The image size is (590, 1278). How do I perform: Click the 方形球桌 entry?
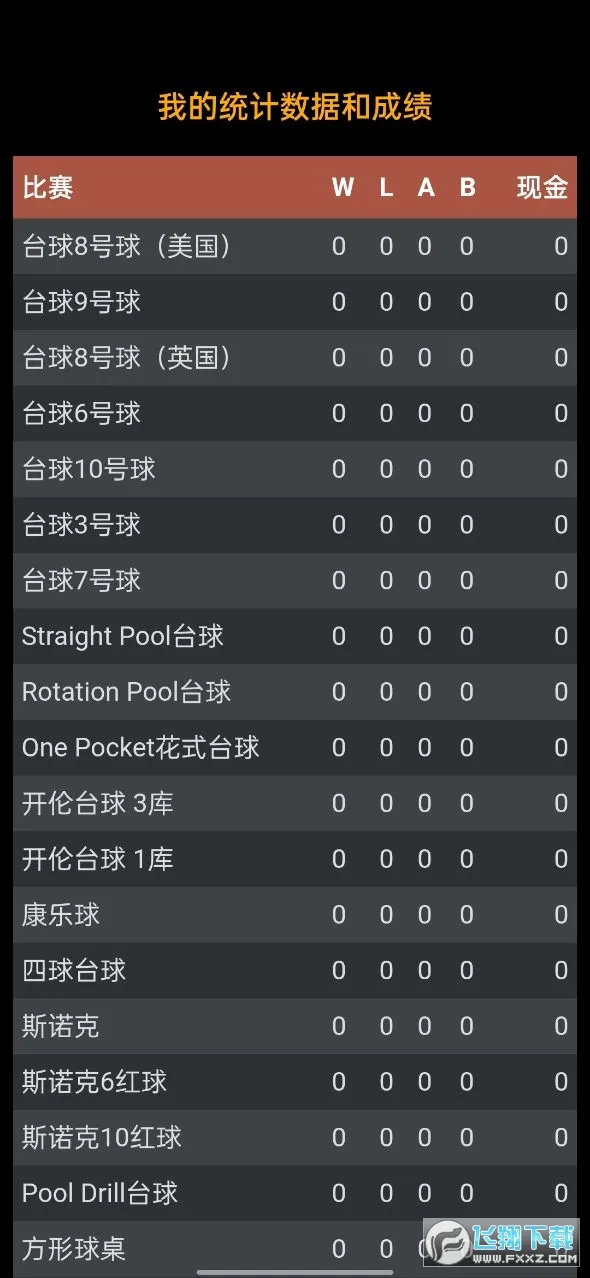75,1249
